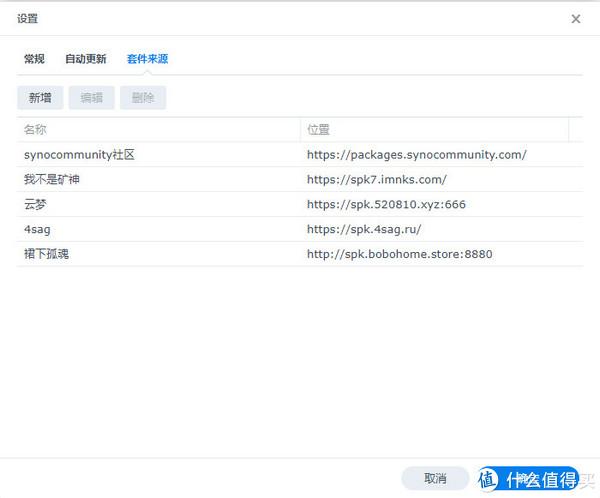Click the spk.4sag.ru URL cell
This screenshot has width=600, height=498.
[364, 229]
